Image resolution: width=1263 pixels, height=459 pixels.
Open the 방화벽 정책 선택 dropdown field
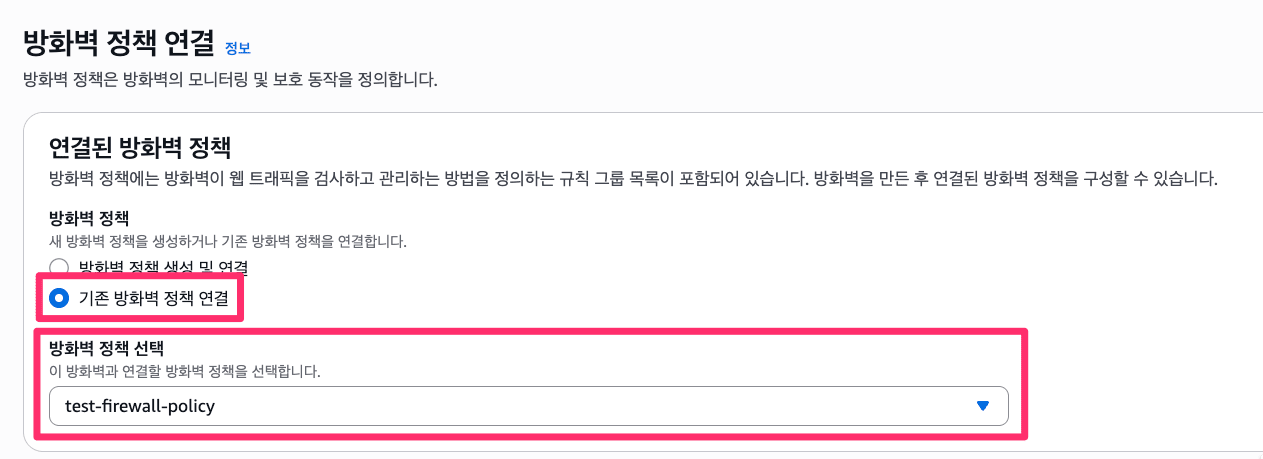click(x=528, y=406)
